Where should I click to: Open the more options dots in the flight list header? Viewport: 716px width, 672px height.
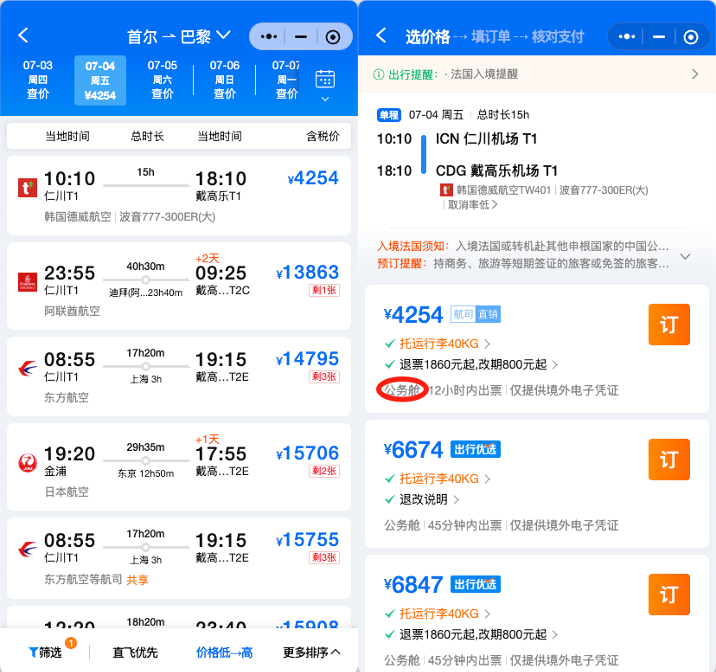coord(268,37)
